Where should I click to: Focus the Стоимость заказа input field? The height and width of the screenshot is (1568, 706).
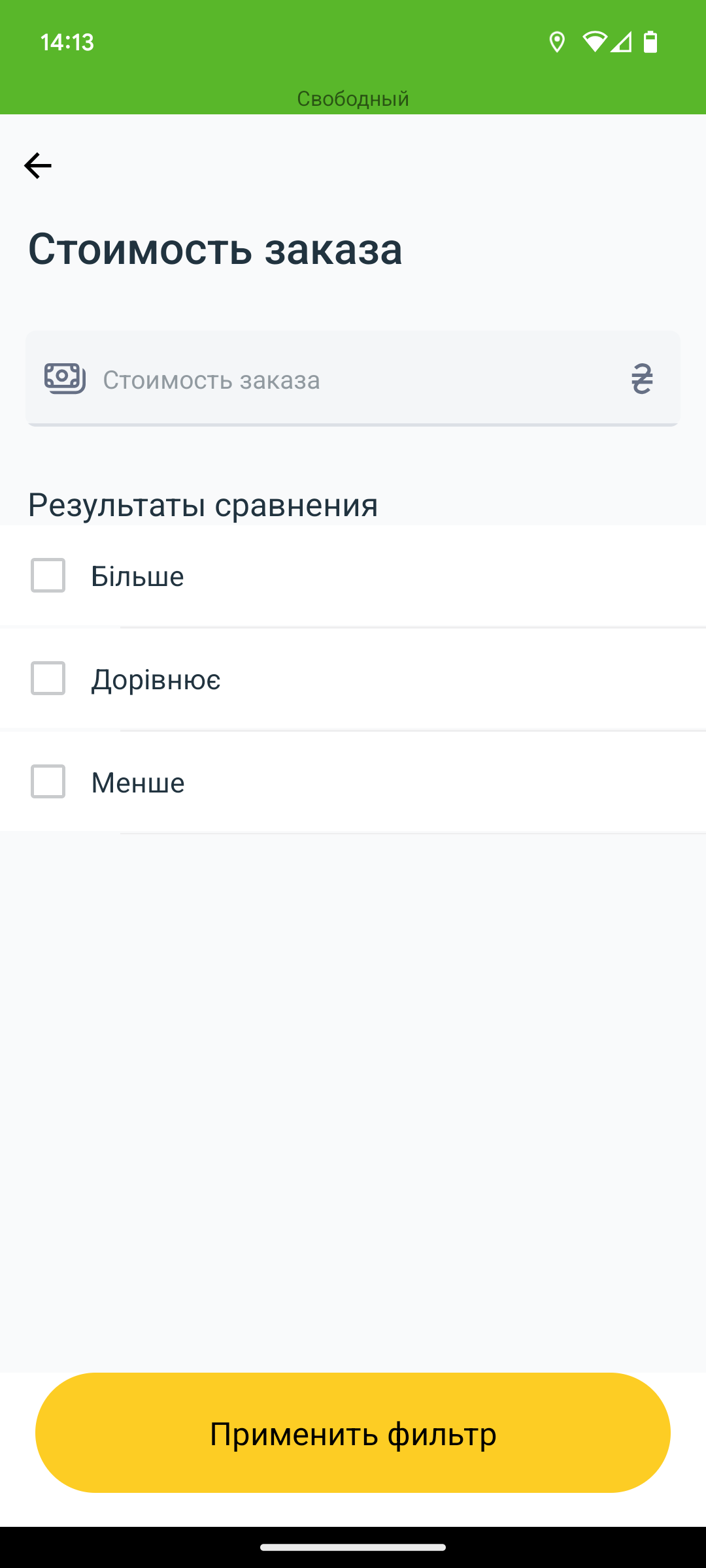tap(353, 379)
